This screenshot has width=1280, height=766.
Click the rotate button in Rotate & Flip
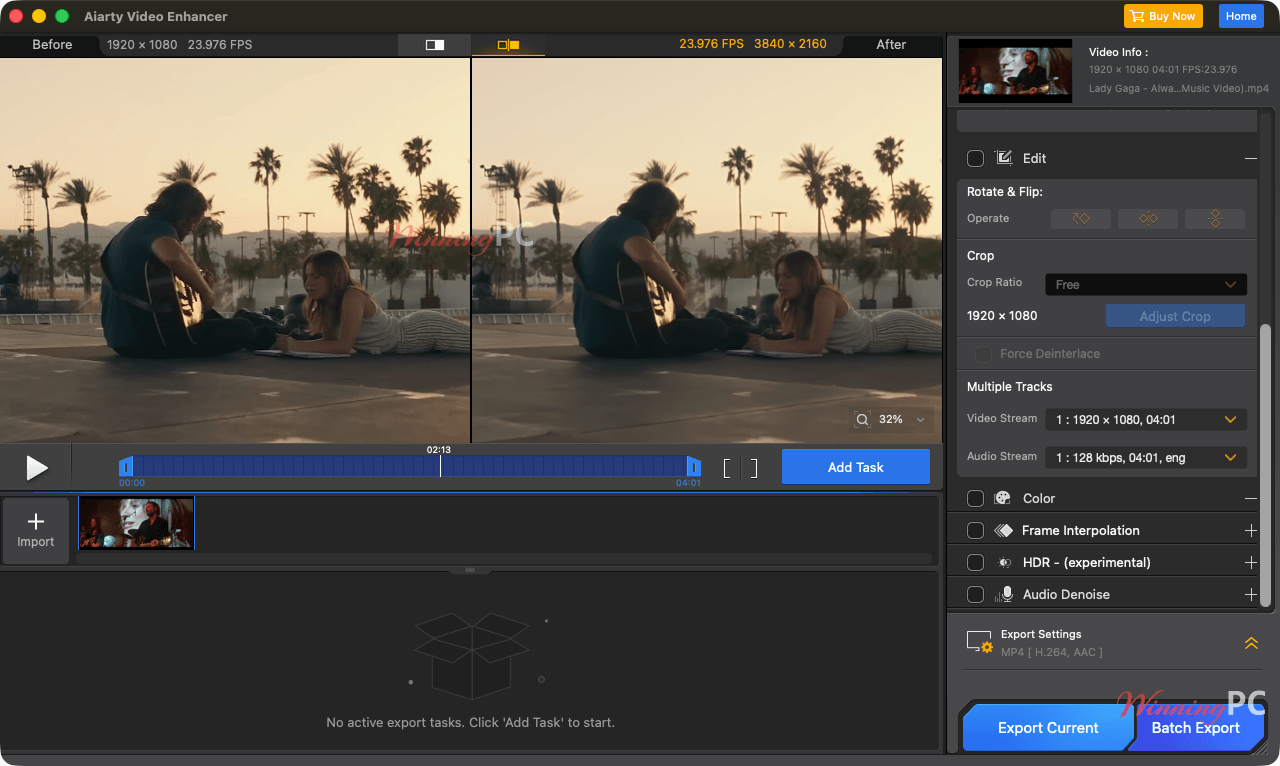[x=1081, y=218]
